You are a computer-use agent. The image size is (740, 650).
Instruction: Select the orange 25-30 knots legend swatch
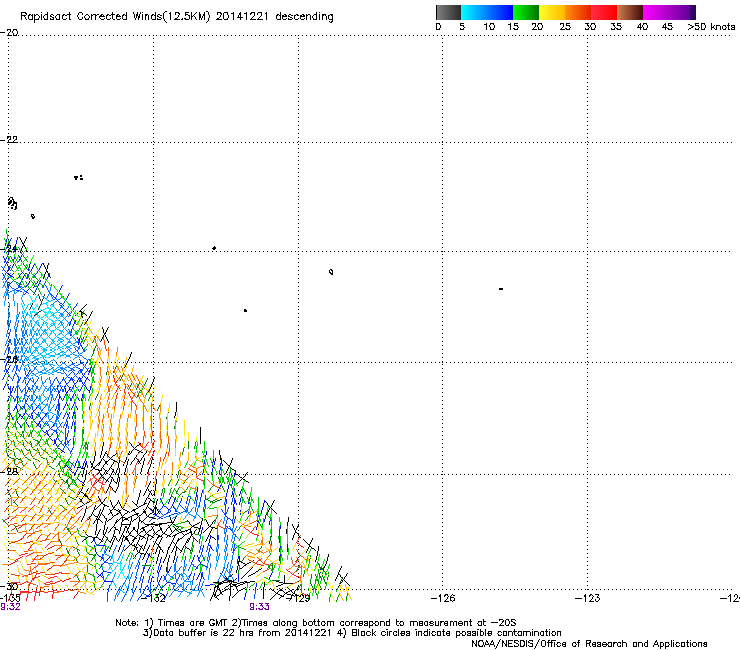(x=578, y=12)
